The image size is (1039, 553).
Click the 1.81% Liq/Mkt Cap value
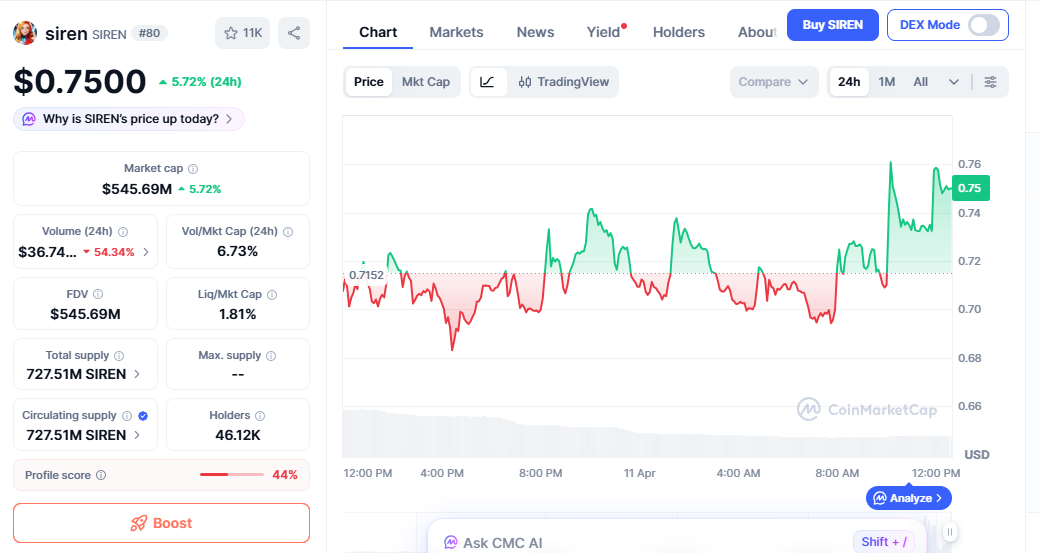pyautogui.click(x=237, y=315)
